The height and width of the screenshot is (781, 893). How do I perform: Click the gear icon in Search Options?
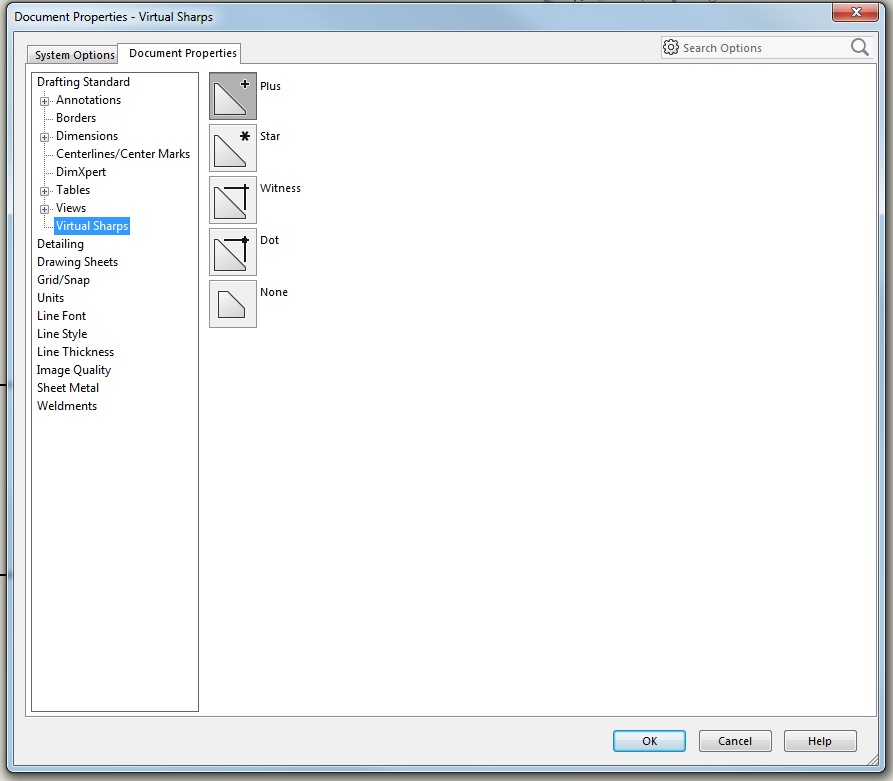[671, 47]
